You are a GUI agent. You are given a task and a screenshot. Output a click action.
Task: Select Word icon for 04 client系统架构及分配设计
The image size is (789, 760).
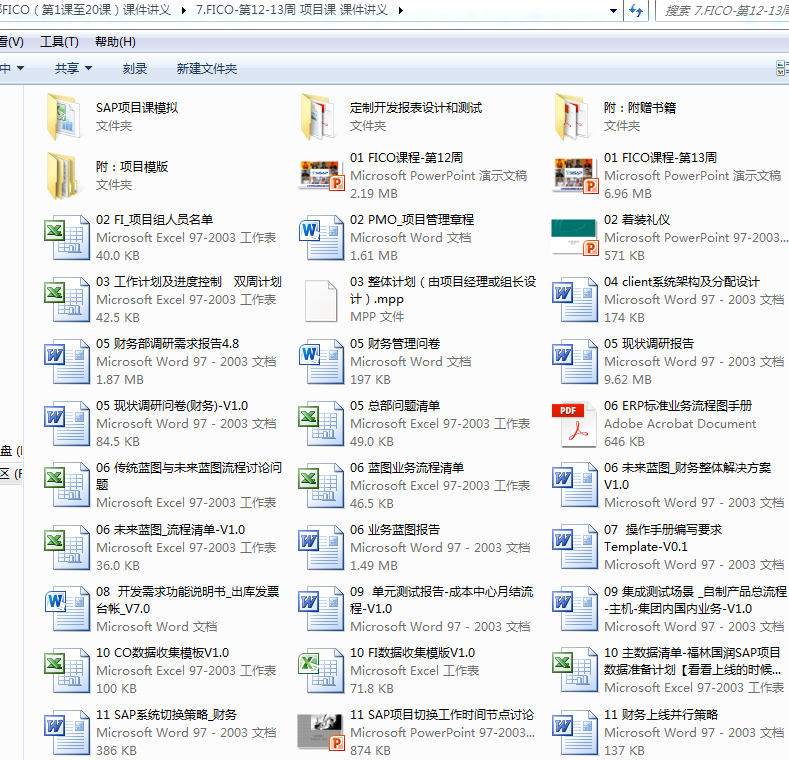(574, 299)
